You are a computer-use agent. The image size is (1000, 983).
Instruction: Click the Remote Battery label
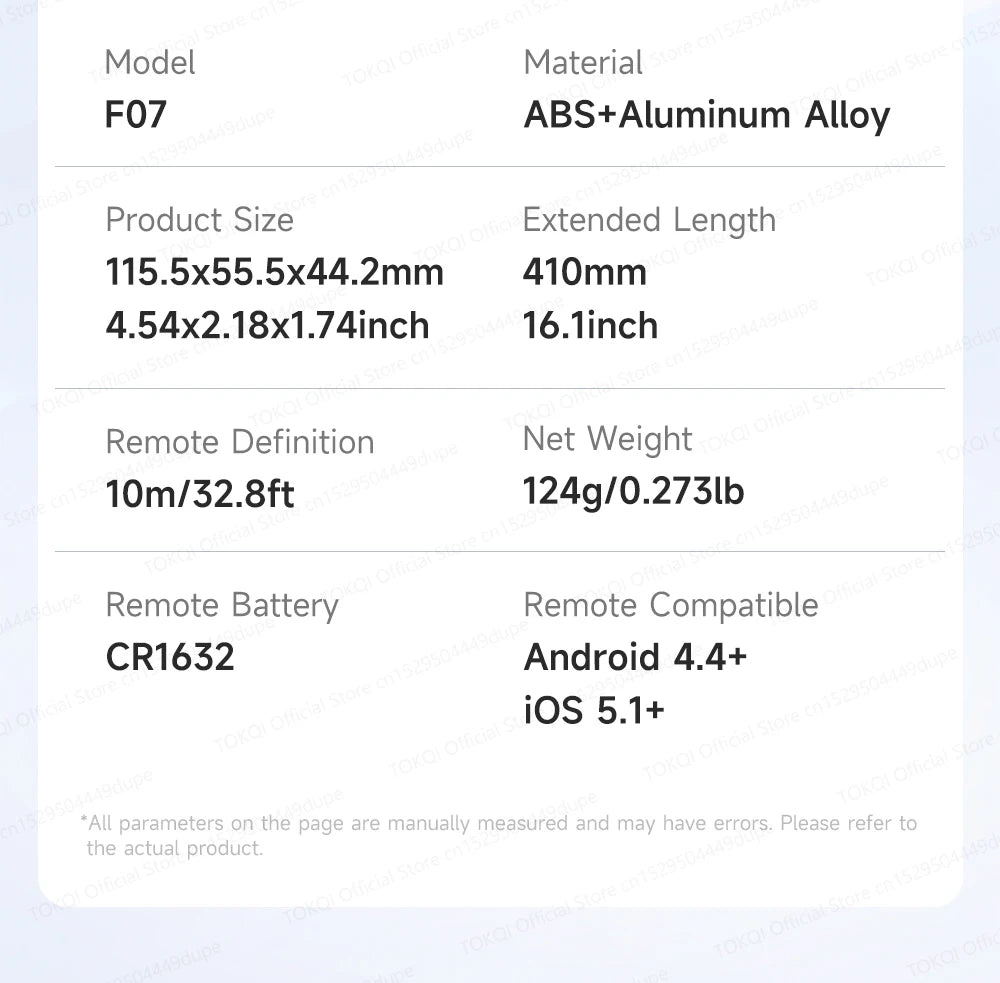coord(221,605)
